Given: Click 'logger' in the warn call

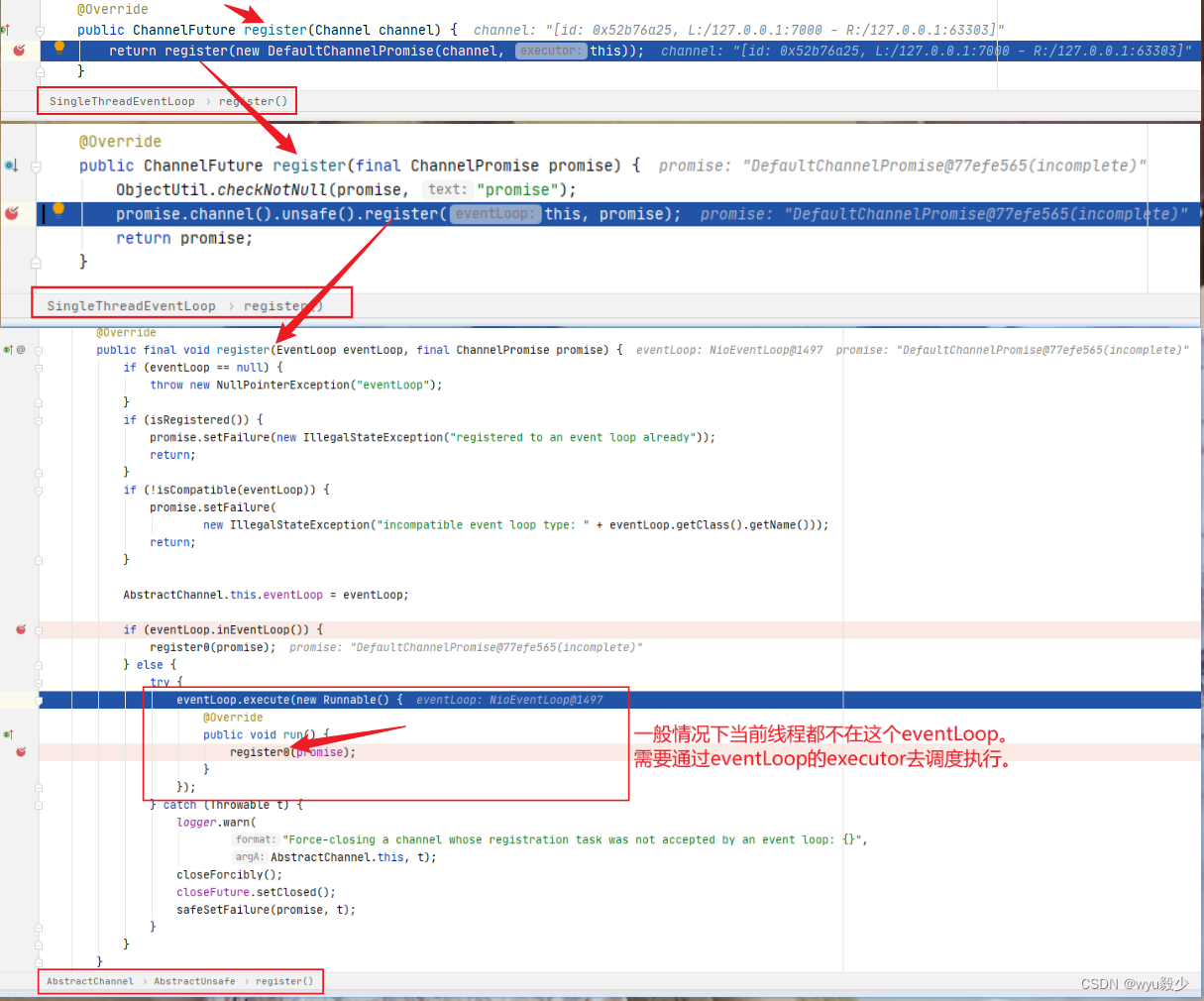Looking at the screenshot, I should tap(196, 823).
